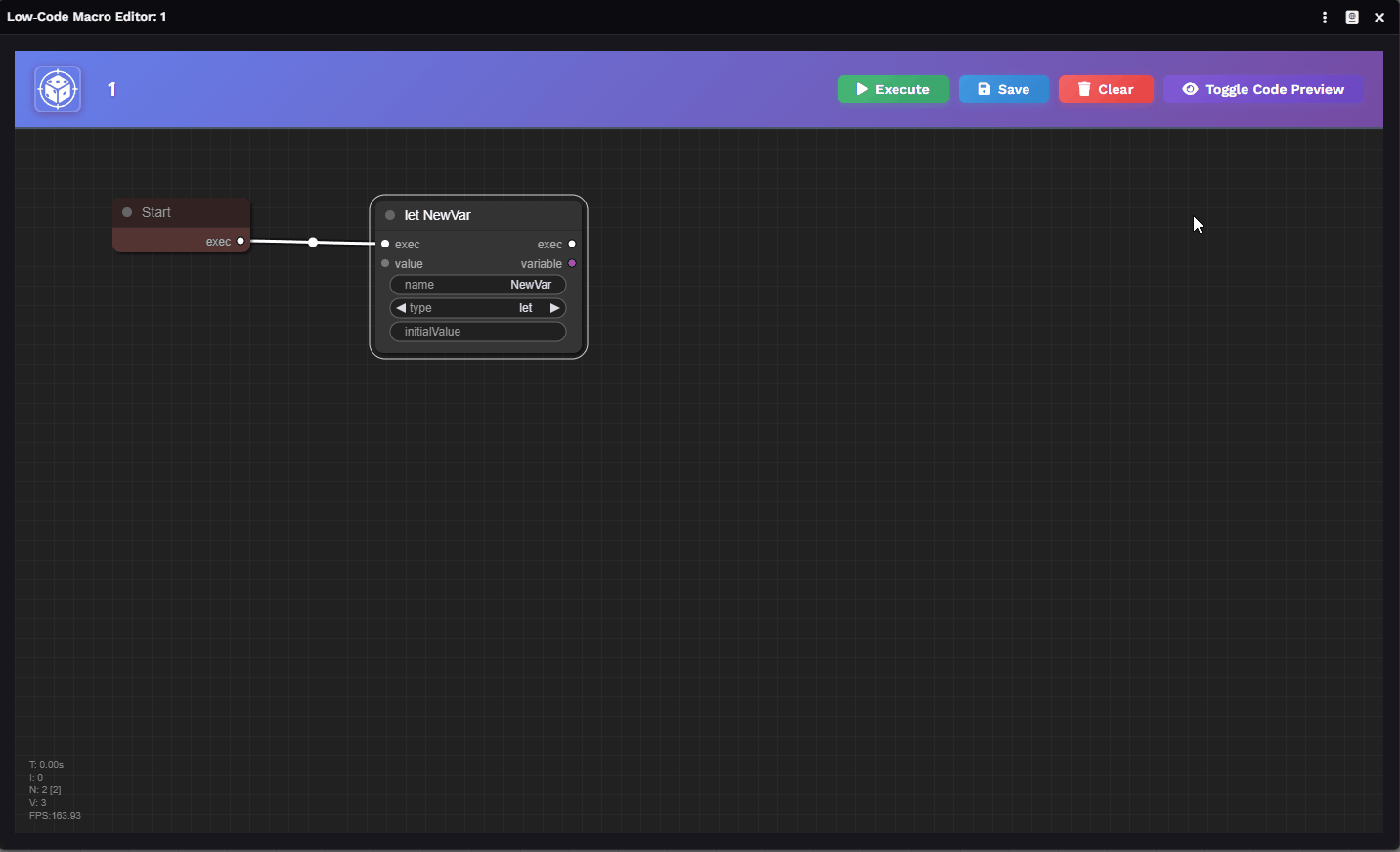This screenshot has height=852, width=1400.
Task: Toggle Code Preview panel
Action: 1263,89
